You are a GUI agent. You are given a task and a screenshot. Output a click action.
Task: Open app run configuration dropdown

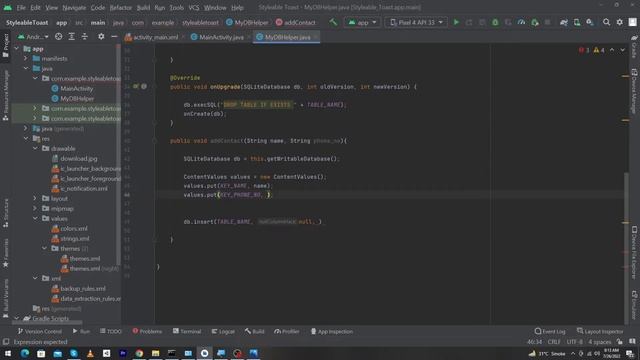362,22
